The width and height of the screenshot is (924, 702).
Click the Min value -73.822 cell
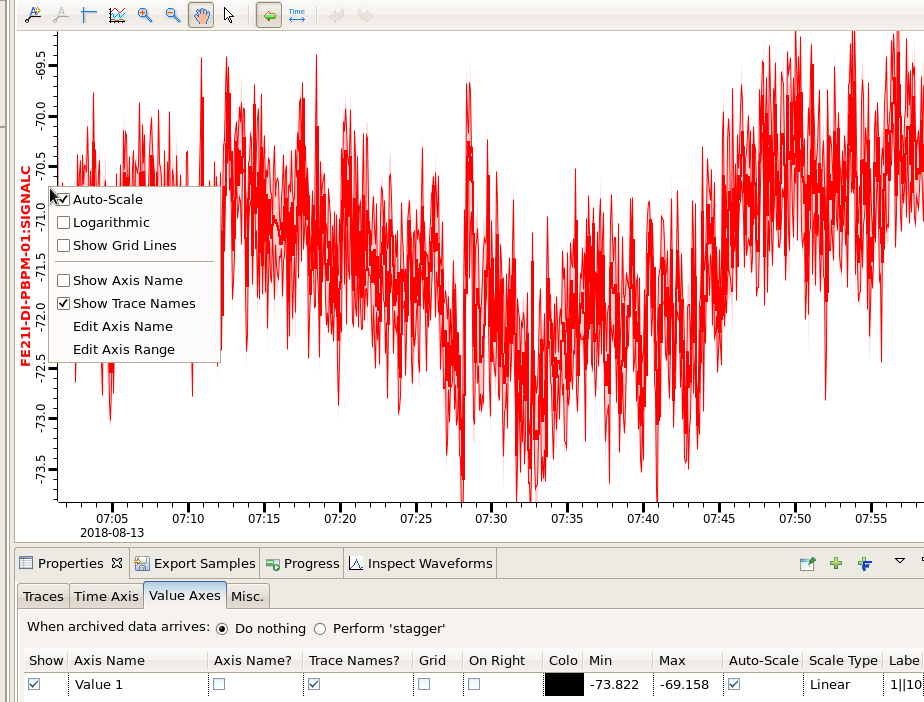[618, 684]
